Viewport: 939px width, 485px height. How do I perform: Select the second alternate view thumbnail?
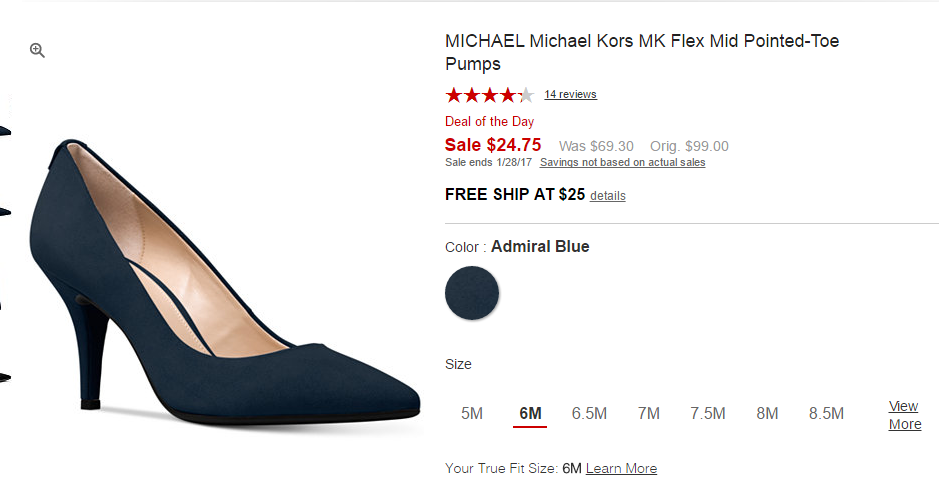click(5, 212)
